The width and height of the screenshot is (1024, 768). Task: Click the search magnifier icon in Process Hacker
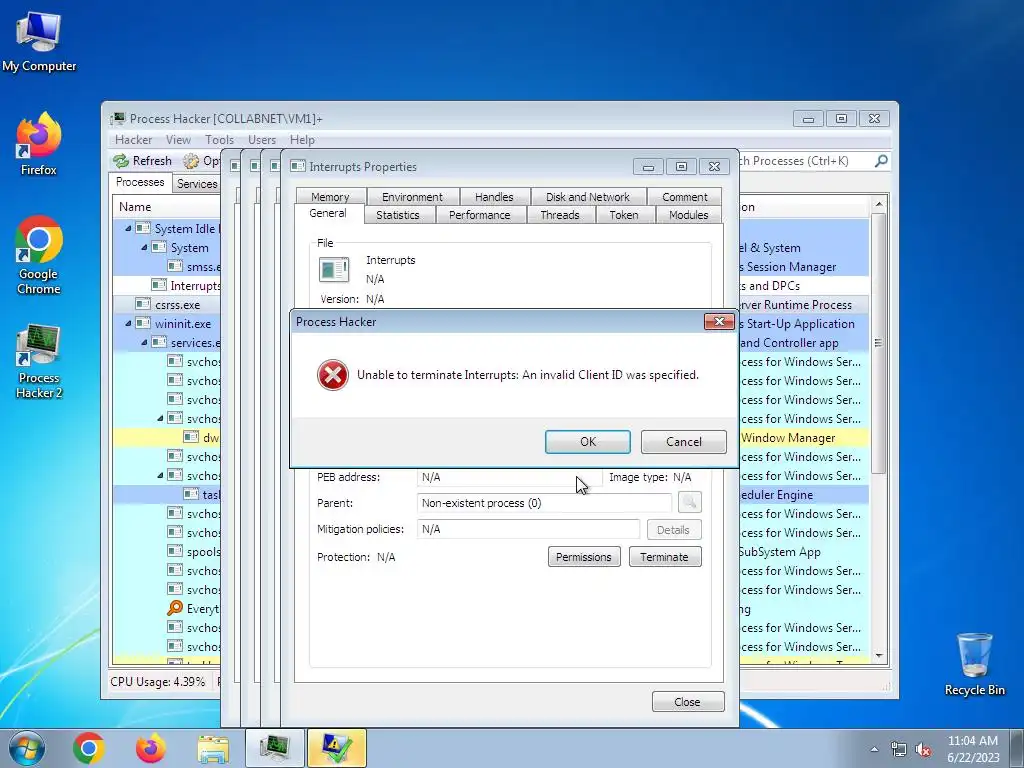(881, 161)
